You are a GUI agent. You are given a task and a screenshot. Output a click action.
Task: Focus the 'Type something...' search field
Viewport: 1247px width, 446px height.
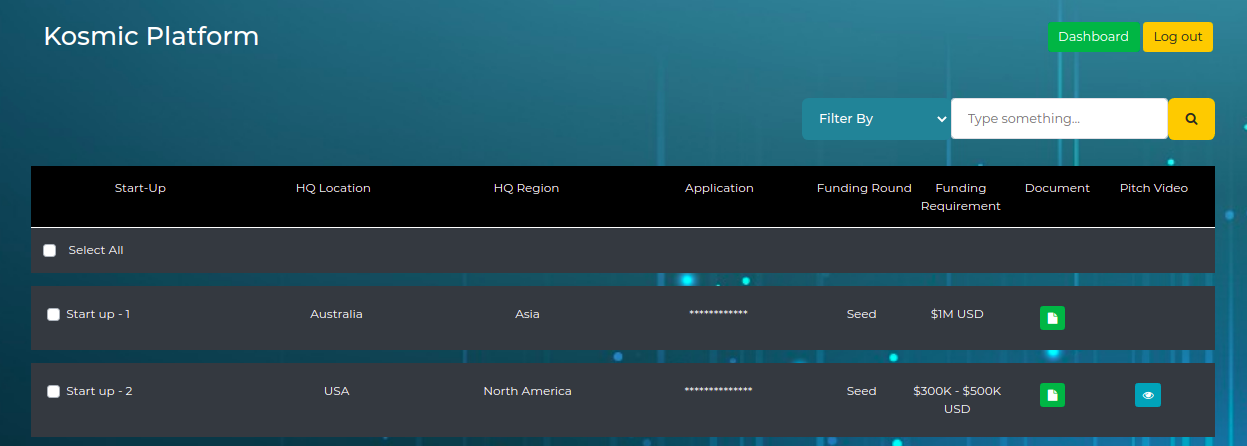pos(1059,118)
